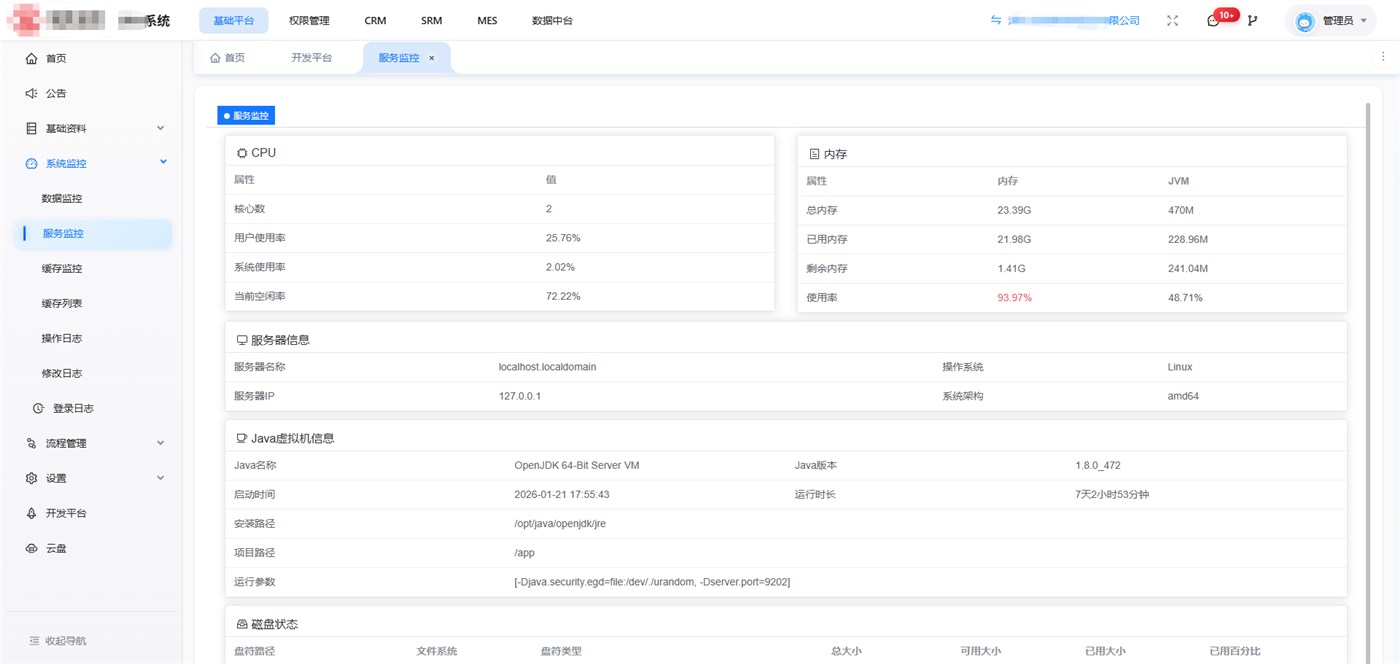The height and width of the screenshot is (664, 1400).
Task: Open the 首页 home item in sidebar
Action: click(56, 59)
